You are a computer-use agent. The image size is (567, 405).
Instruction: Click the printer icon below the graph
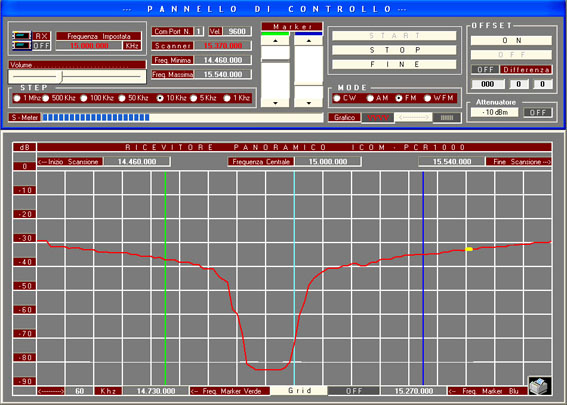point(540,385)
